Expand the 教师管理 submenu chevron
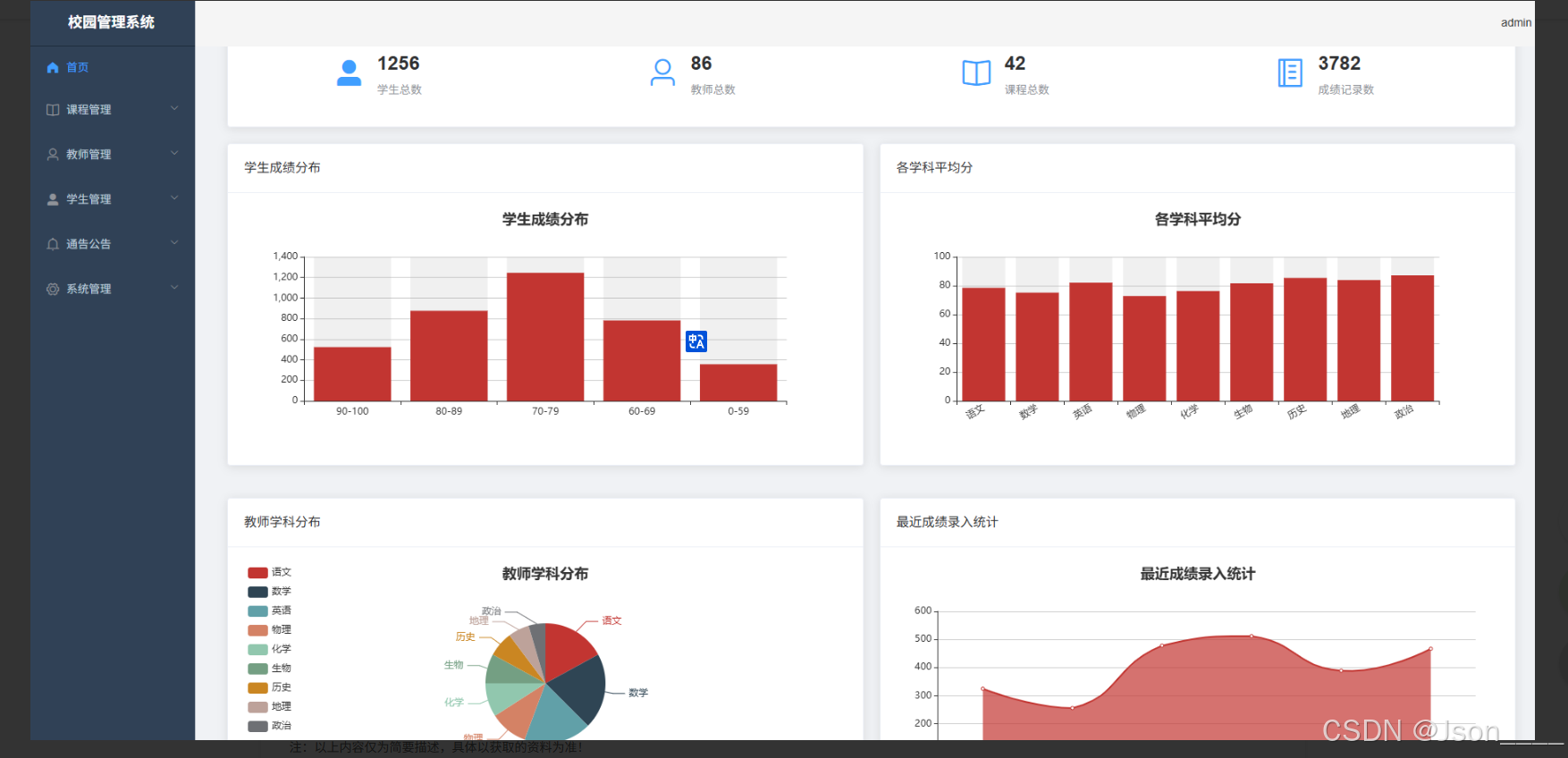Viewport: 1568px width, 758px height. 174,154
